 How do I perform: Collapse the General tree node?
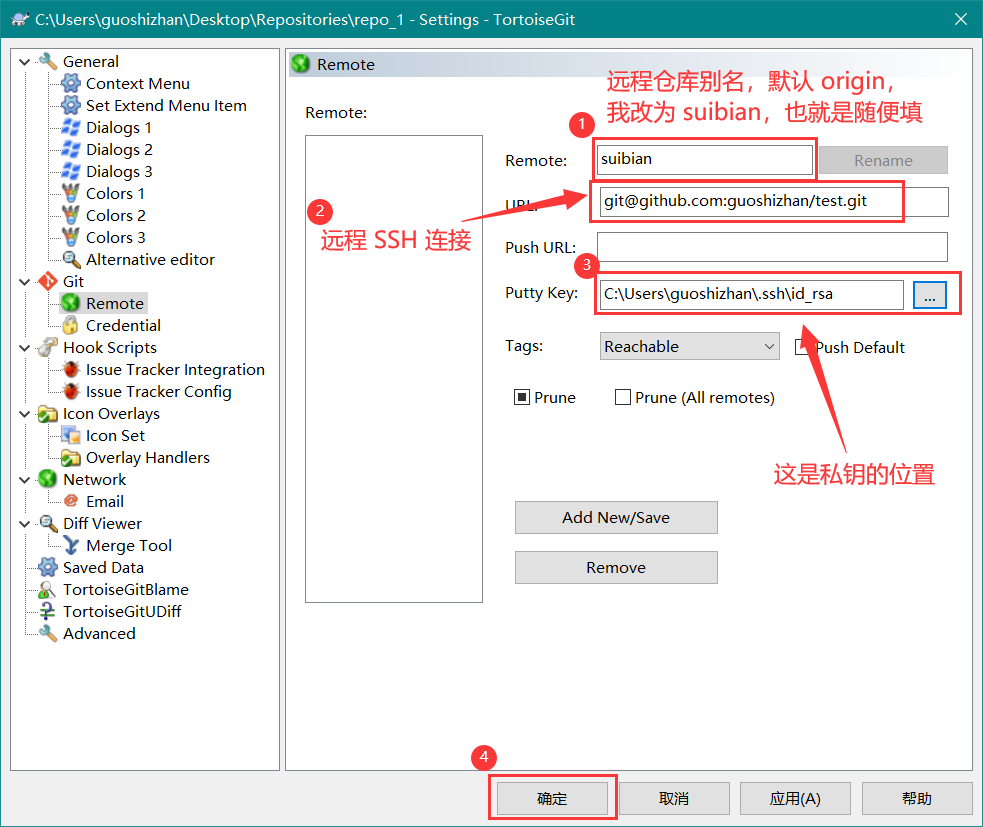[25, 62]
